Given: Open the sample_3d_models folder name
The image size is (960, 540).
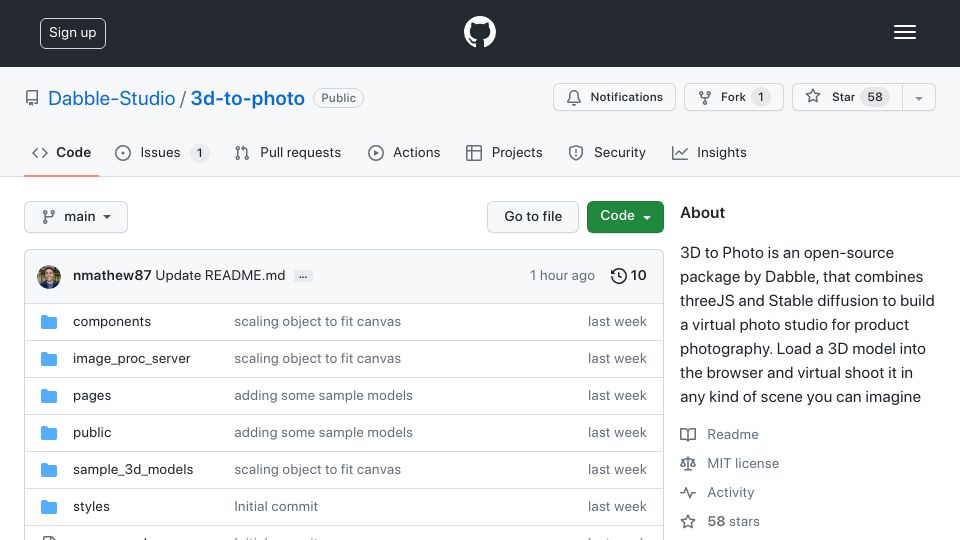Looking at the screenshot, I should (x=133, y=470).
